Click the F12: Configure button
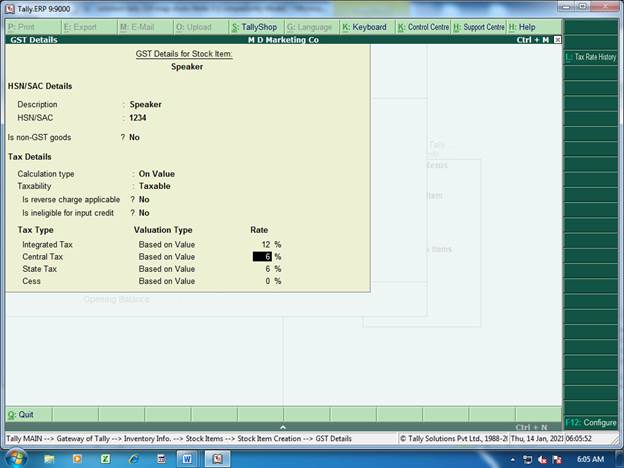This screenshot has width=624, height=468. click(591, 422)
